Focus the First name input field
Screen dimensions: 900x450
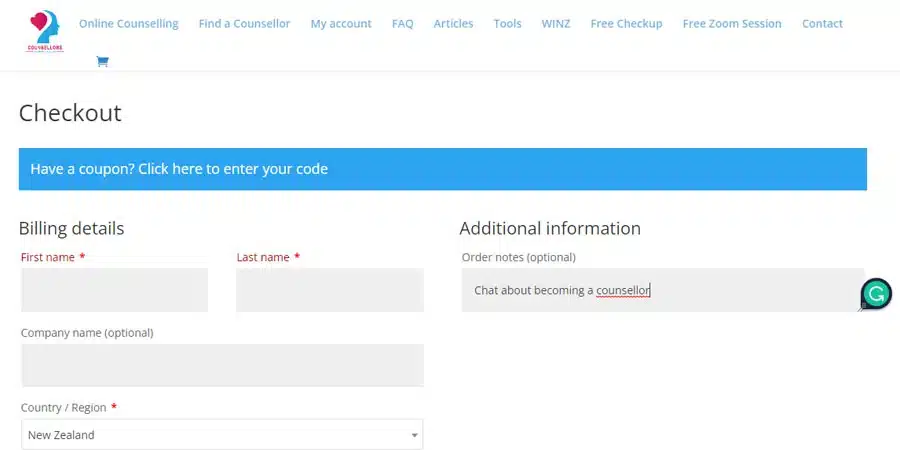click(x=114, y=290)
